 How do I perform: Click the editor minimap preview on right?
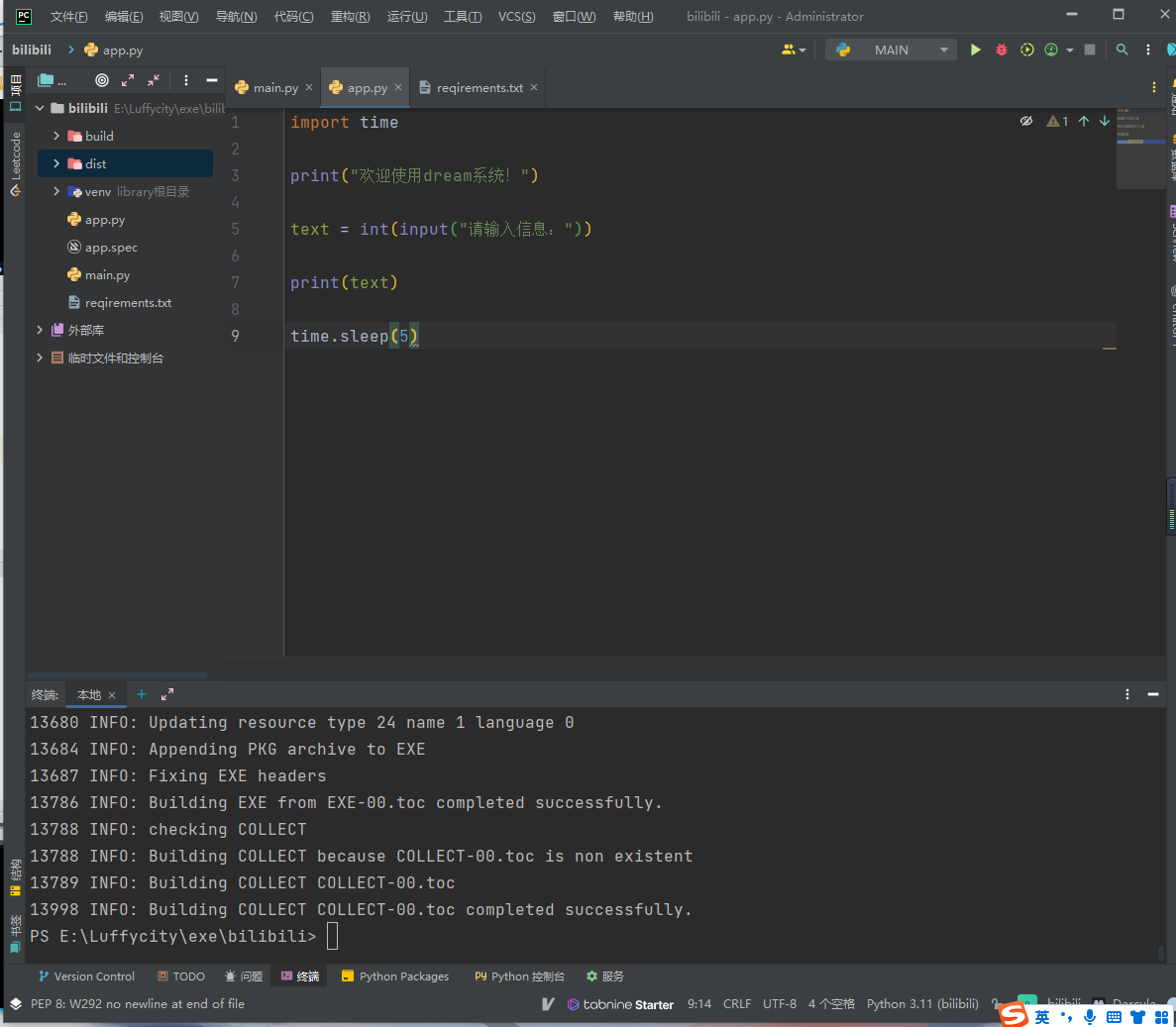[x=1139, y=149]
